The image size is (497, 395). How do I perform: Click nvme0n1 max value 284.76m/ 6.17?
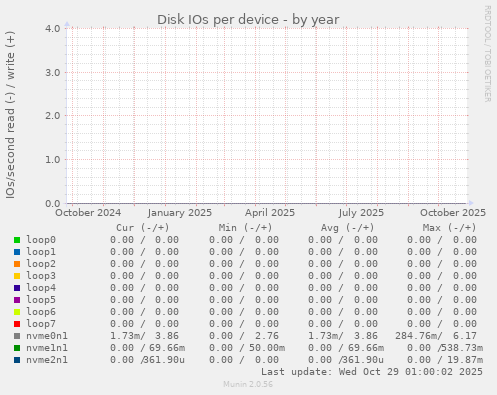(436, 336)
